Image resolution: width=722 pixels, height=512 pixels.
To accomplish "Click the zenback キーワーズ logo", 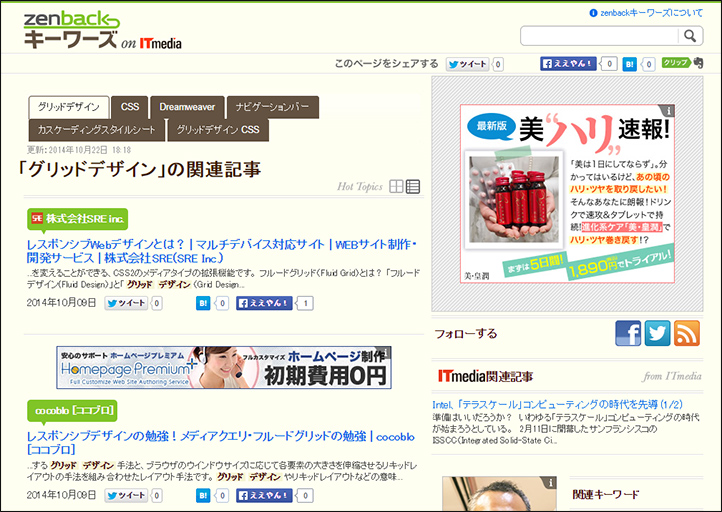I will (71, 30).
